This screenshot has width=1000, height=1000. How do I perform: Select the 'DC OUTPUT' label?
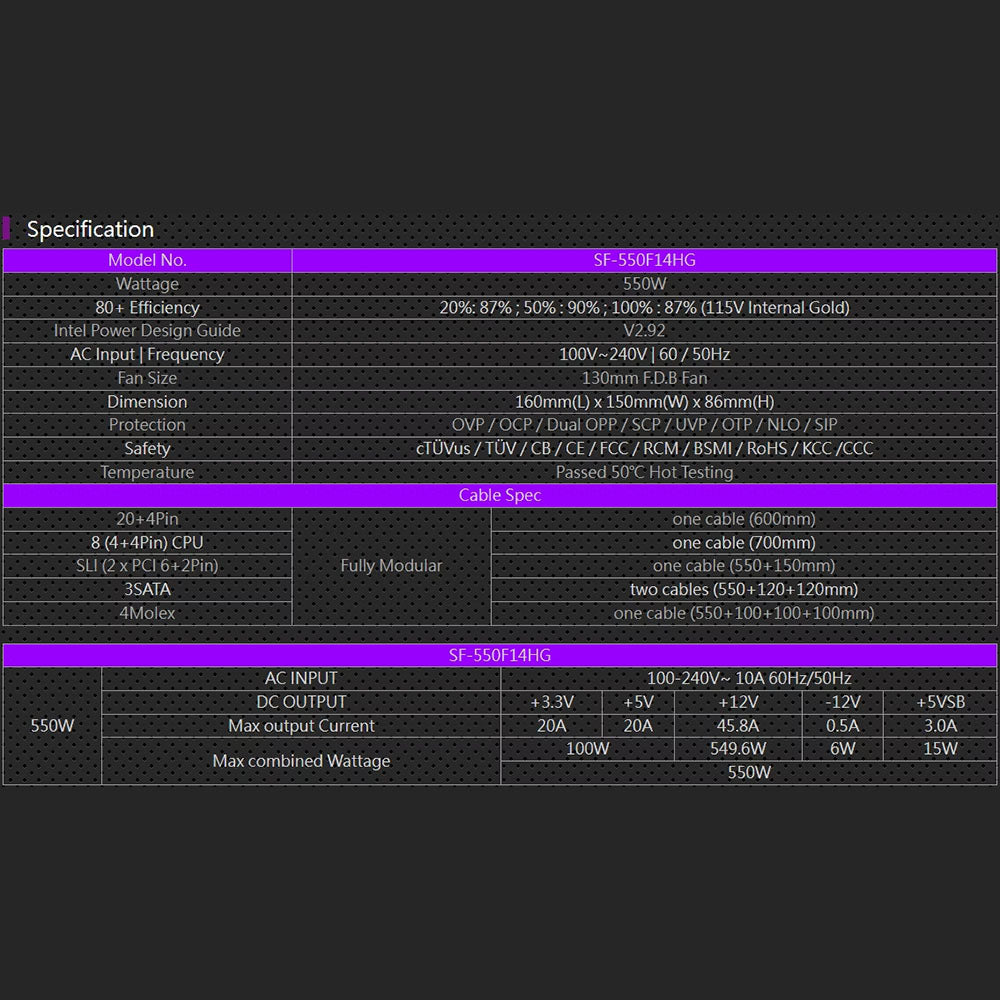[301, 702]
